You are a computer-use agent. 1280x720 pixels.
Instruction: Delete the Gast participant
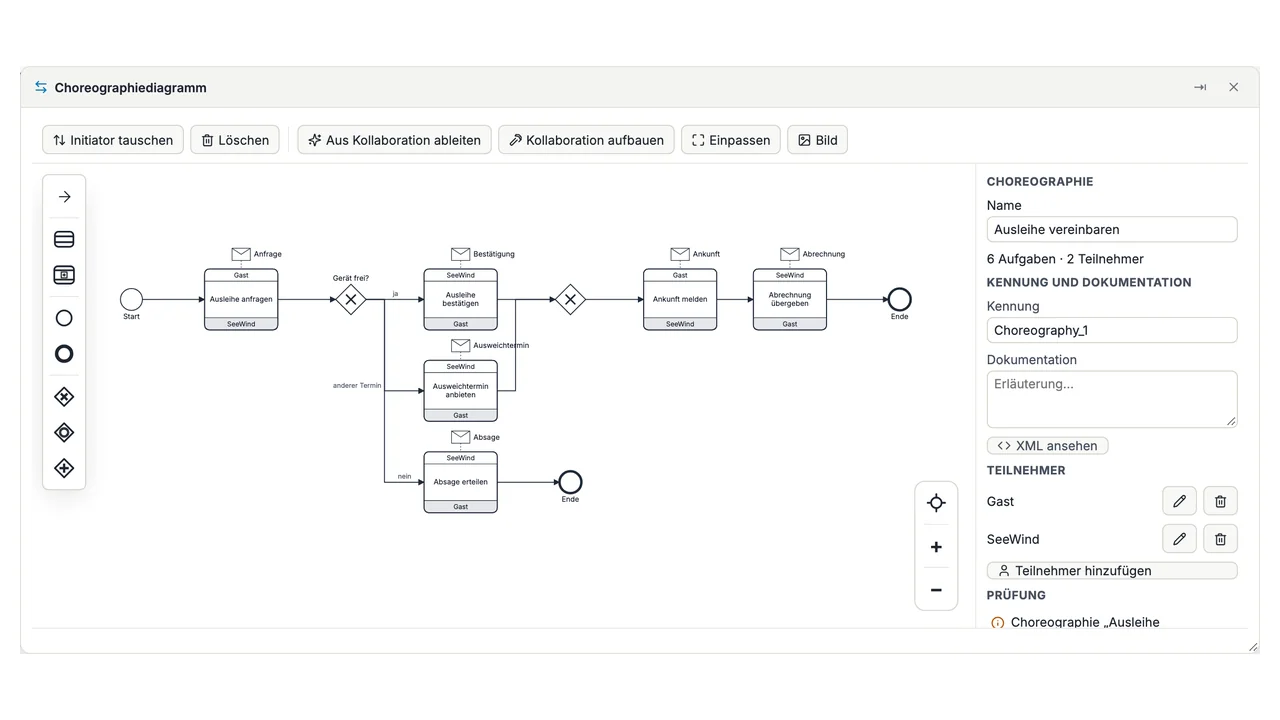coord(1220,502)
